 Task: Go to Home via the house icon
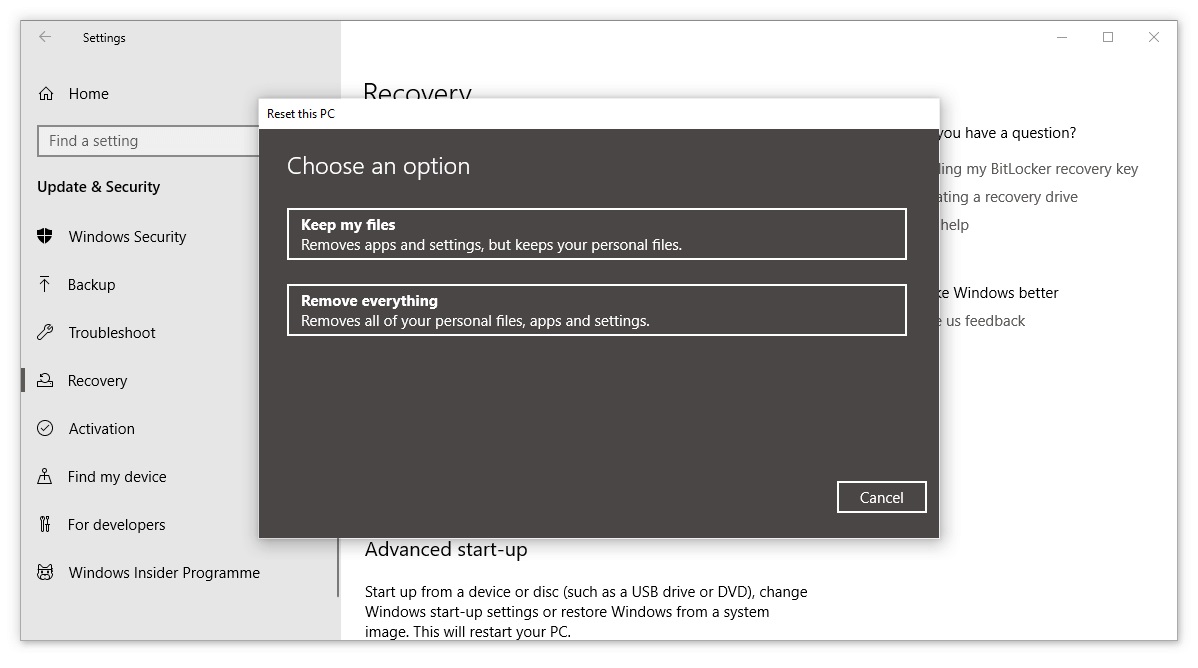click(x=46, y=94)
